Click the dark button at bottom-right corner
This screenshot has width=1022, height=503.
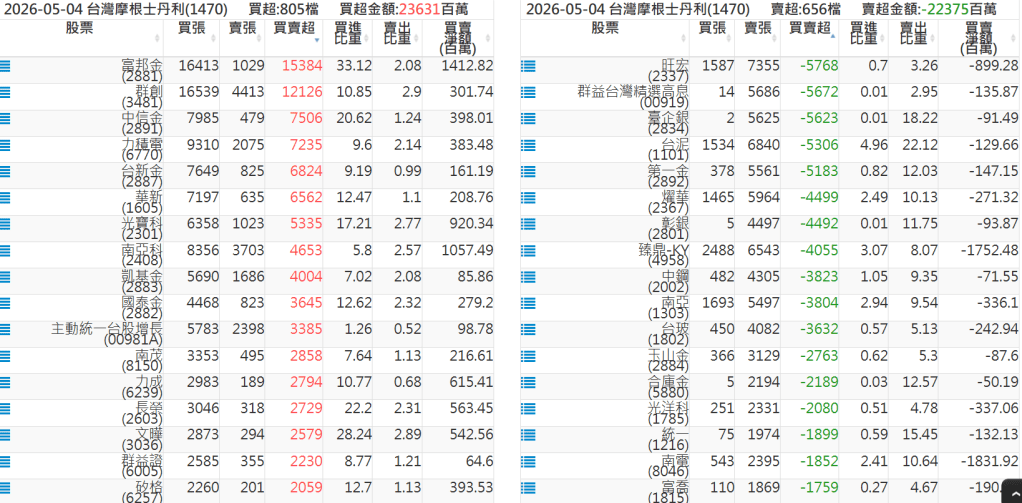(1012, 491)
